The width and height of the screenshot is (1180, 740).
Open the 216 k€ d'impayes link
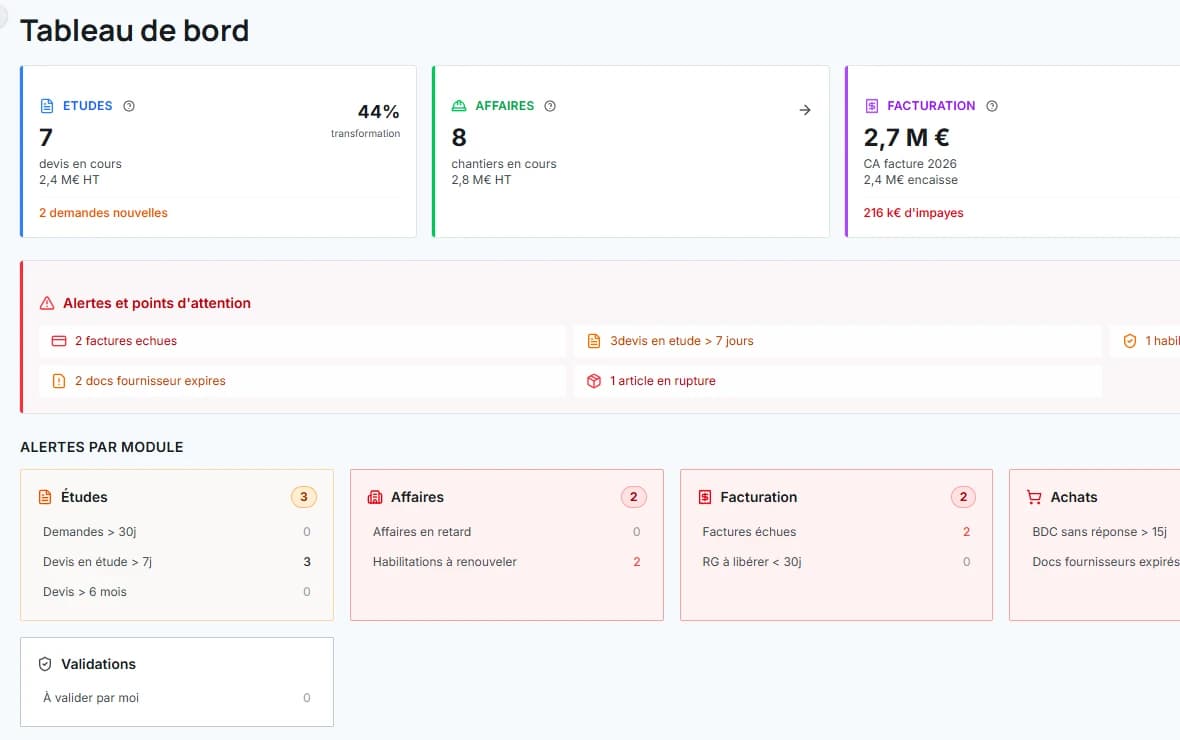pyautogui.click(x=914, y=213)
